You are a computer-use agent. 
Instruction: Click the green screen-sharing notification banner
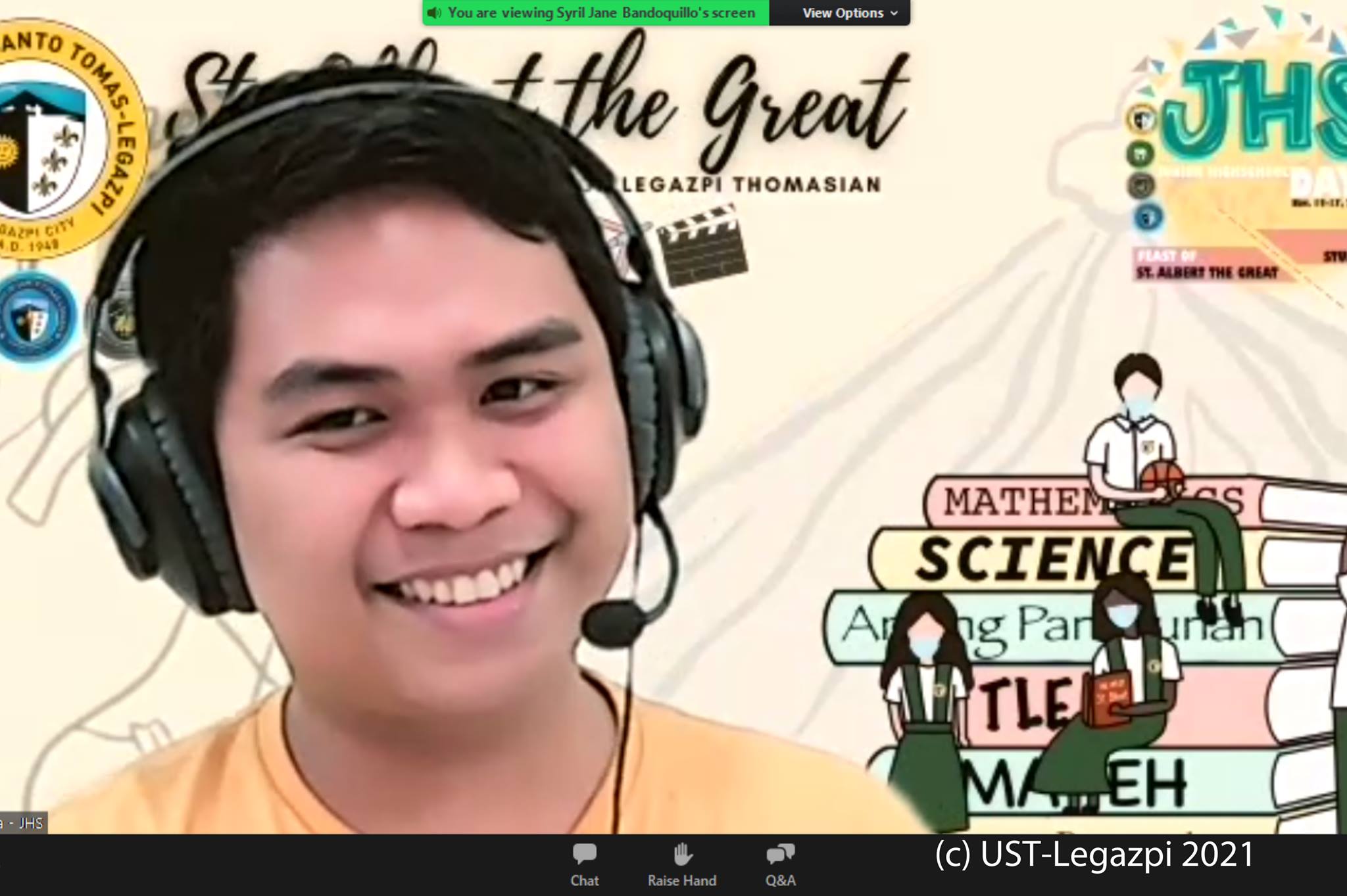click(595, 12)
